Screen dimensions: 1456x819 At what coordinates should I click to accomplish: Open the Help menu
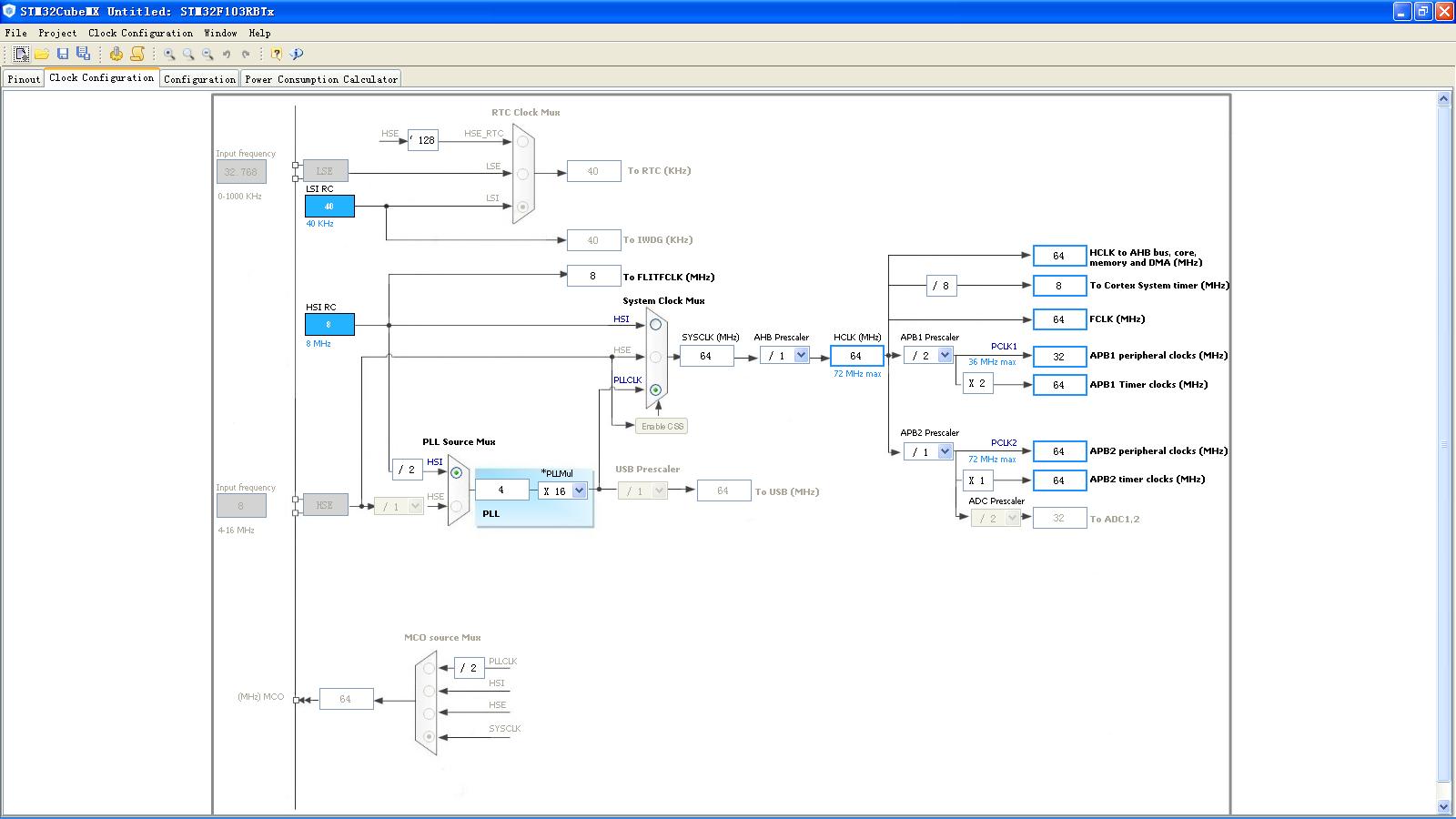[x=259, y=33]
